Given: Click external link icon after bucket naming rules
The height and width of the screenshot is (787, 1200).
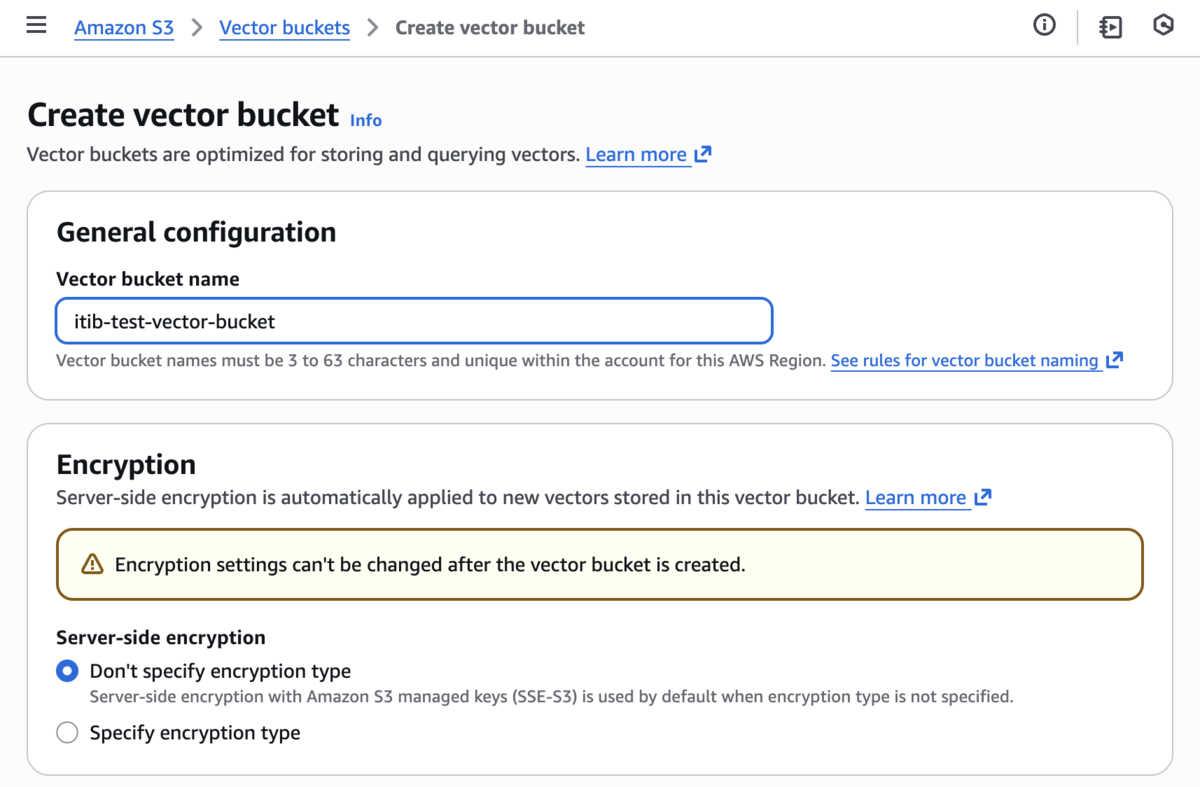Looking at the screenshot, I should pyautogui.click(x=1115, y=360).
